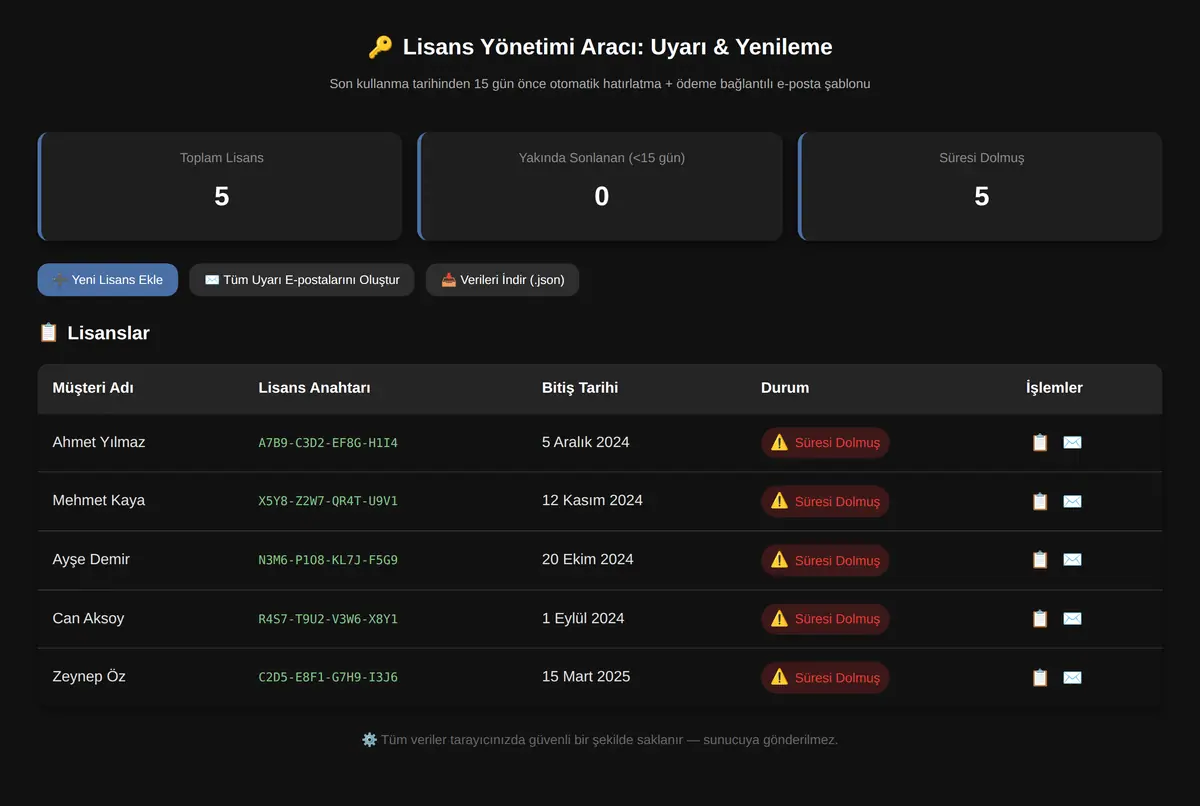Open email icon in Ahmet Yılmaz row
This screenshot has width=1200, height=806.
(x=1072, y=442)
